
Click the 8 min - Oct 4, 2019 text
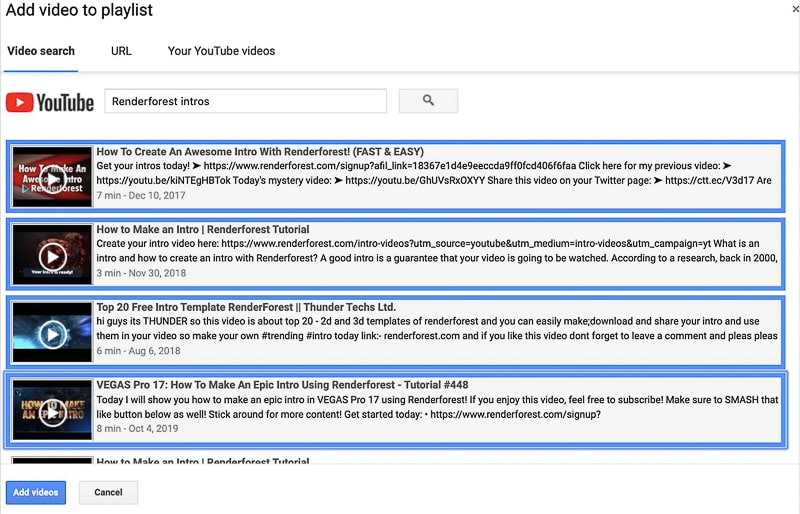pos(137,428)
